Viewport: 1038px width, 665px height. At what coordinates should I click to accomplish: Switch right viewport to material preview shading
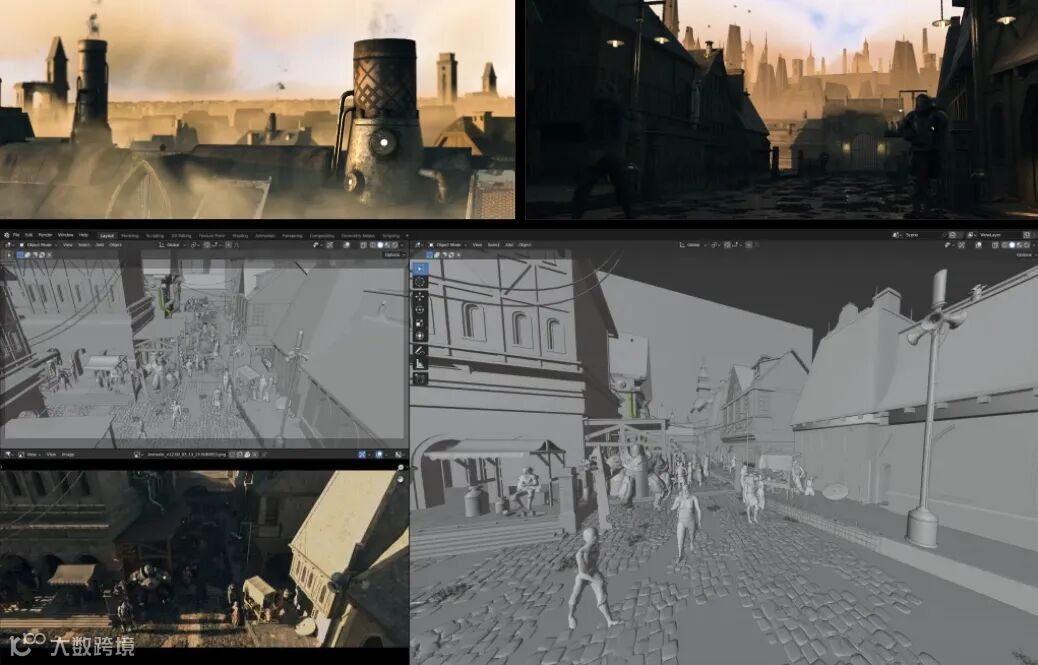(1019, 245)
